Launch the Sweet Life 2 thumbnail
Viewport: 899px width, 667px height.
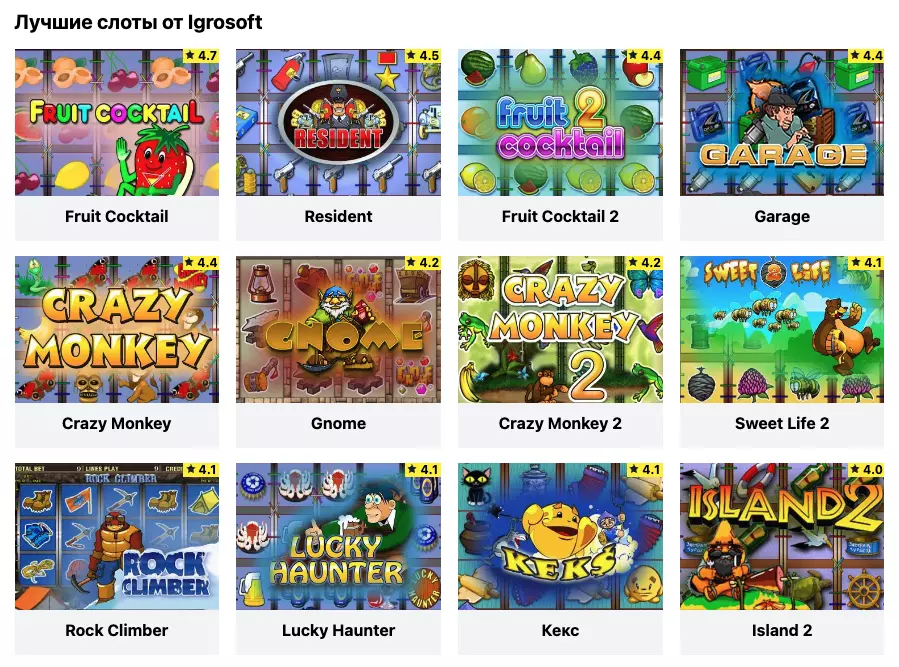pyautogui.click(x=782, y=329)
